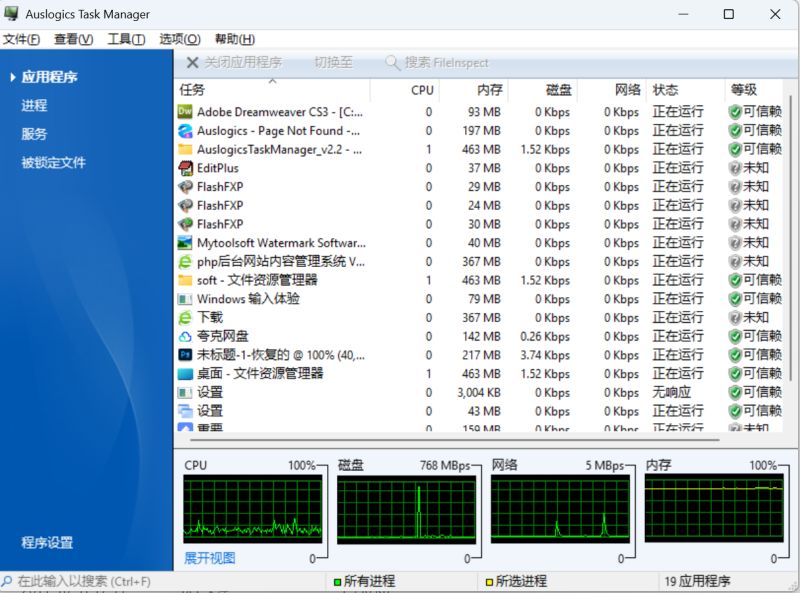
Task: Click the Mytoolsoft Watermark Software icon
Action: (185, 243)
